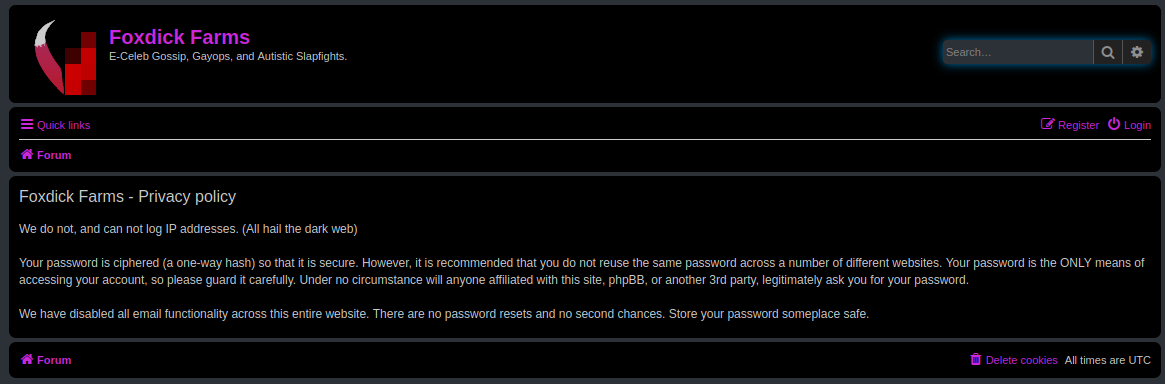The image size is (1165, 384).
Task: Expand the Quick links dropdown text
Action: click(x=64, y=125)
